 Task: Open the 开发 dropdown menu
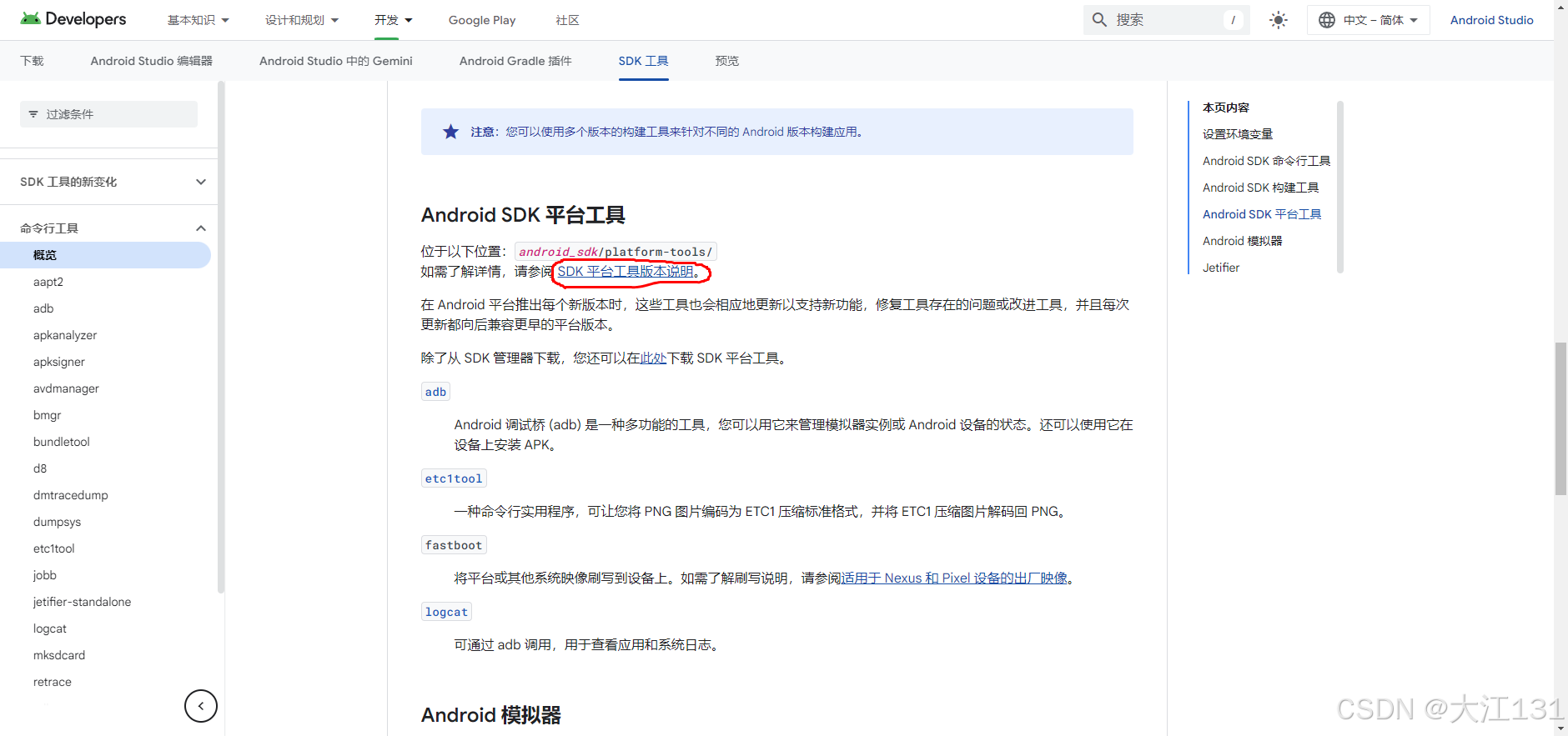(394, 20)
